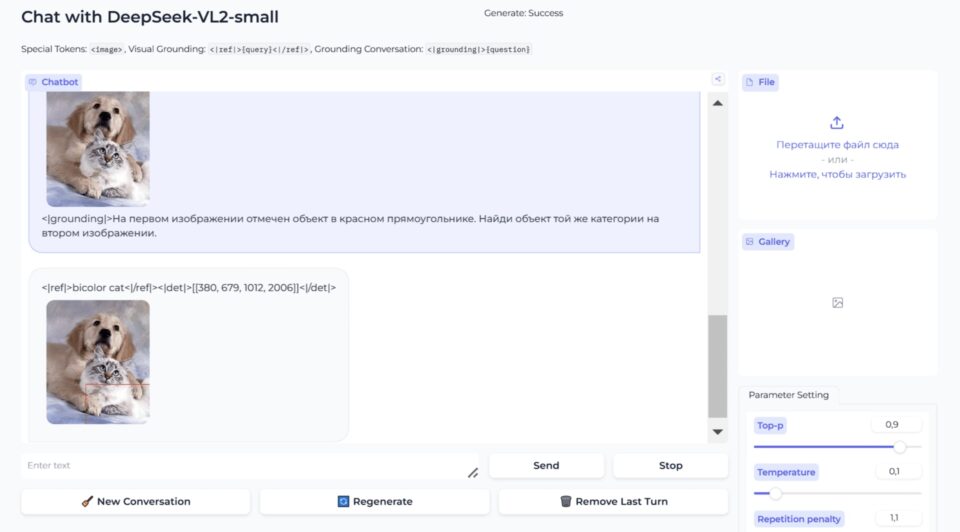Click the Temperature label

786,472
